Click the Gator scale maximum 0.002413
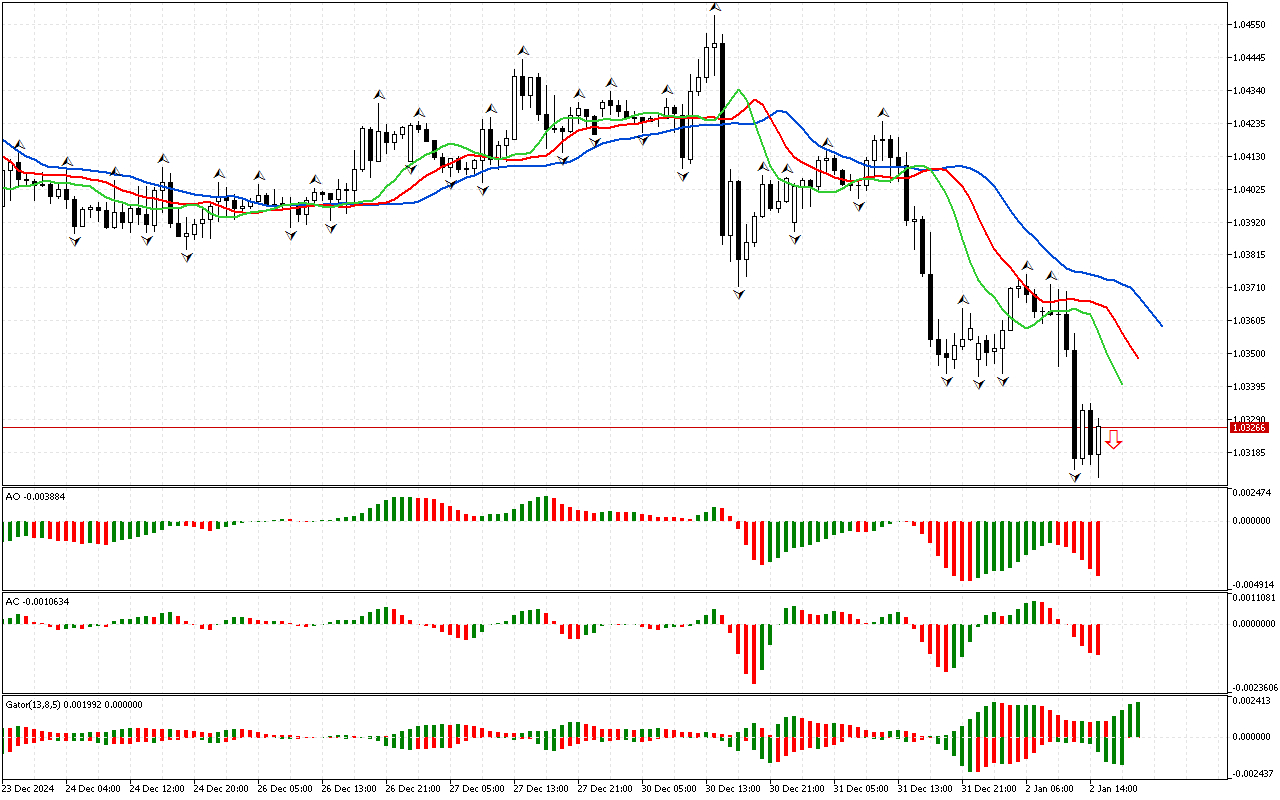This screenshot has height=800, width=1280. [x=1250, y=701]
